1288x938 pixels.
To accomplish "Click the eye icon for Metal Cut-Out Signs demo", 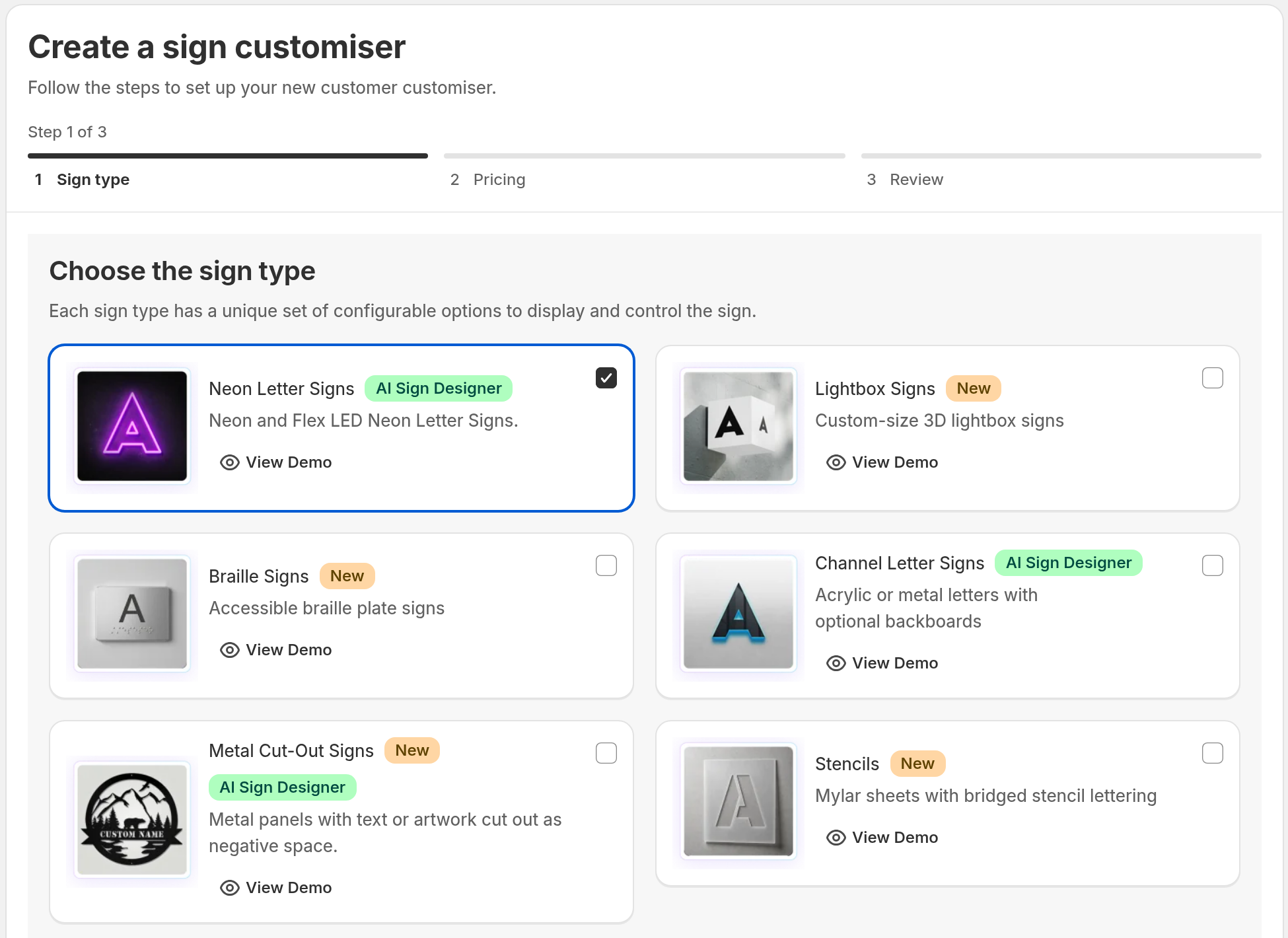I will coord(229,888).
